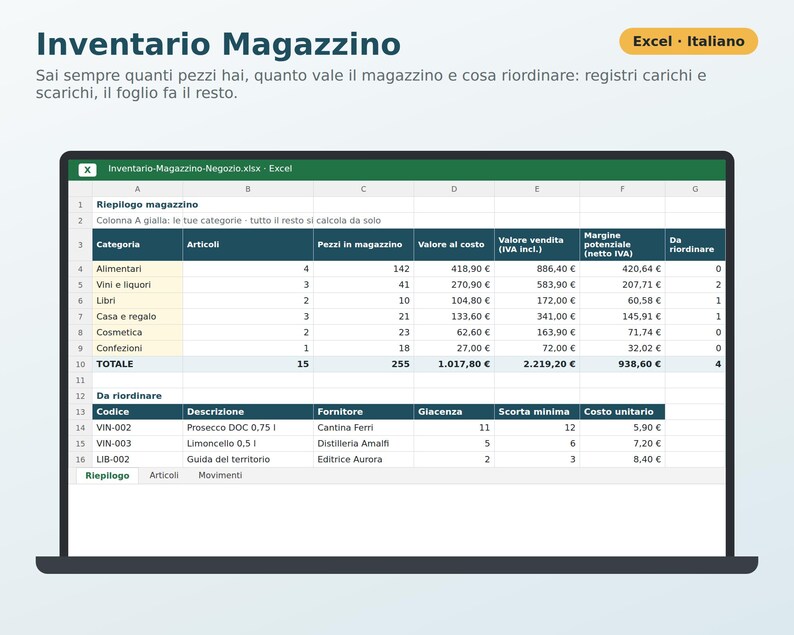Click the 'Valore vendita (IVA incl.)' header

537,245
